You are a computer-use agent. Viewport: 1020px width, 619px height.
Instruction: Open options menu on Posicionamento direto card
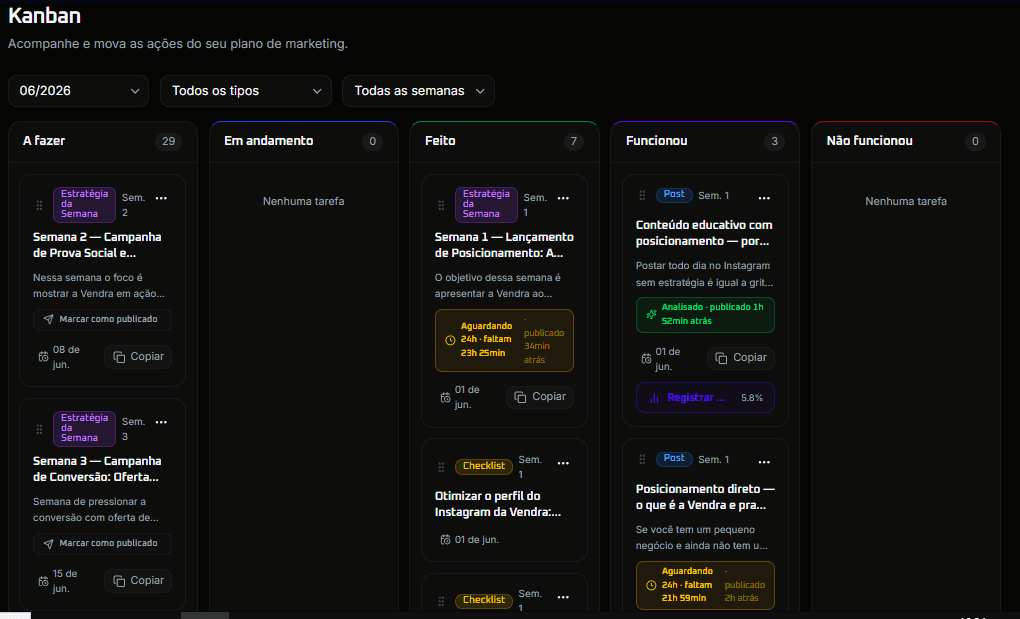tap(764, 462)
